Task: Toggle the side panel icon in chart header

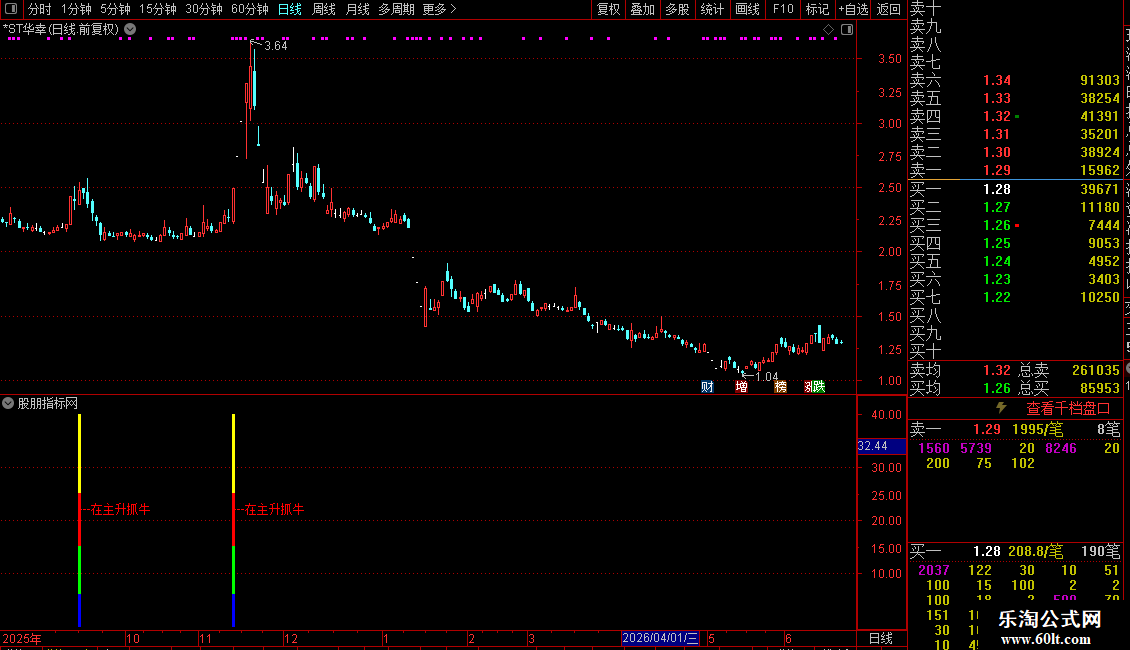Action: pyautogui.click(x=847, y=30)
